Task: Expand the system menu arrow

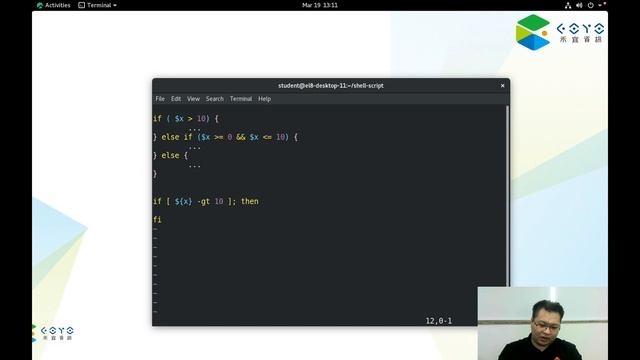Action: 600,5
